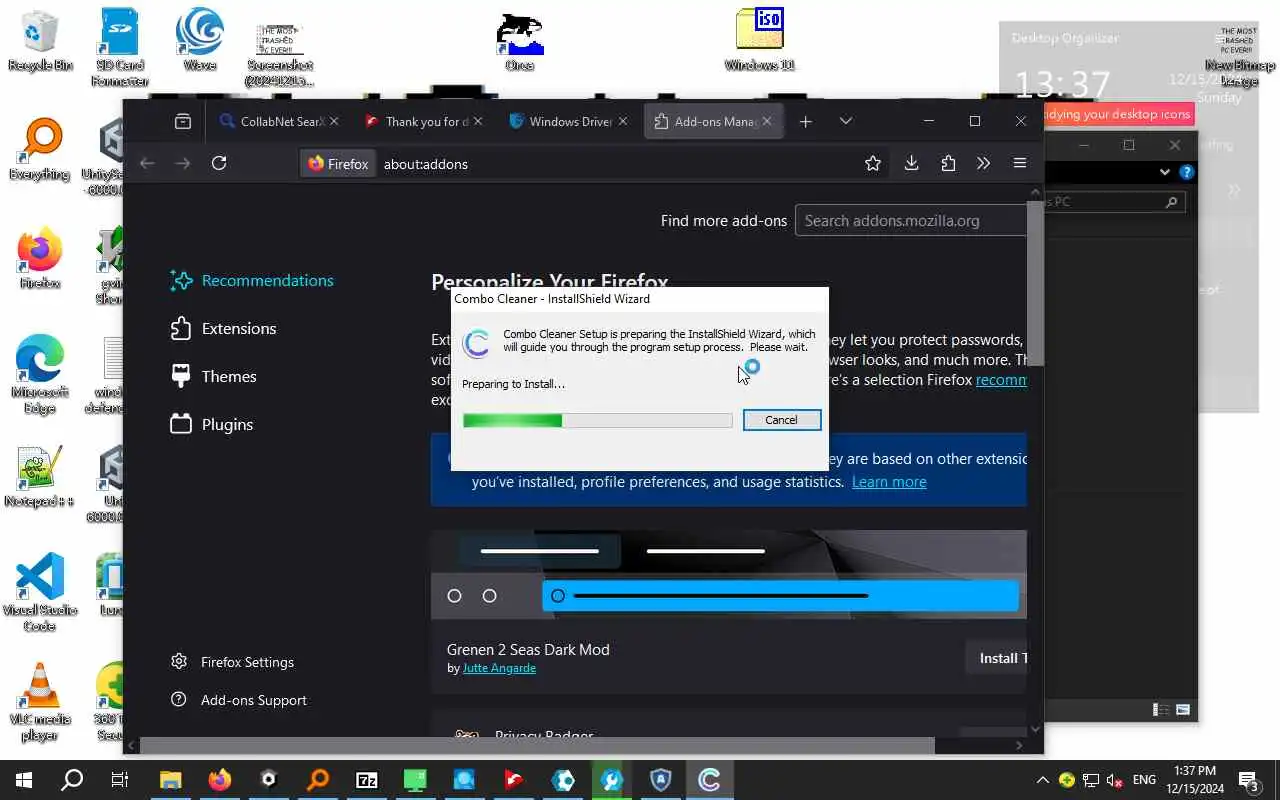The image size is (1280, 800).
Task: Open the Extensions section
Action: pos(223,328)
